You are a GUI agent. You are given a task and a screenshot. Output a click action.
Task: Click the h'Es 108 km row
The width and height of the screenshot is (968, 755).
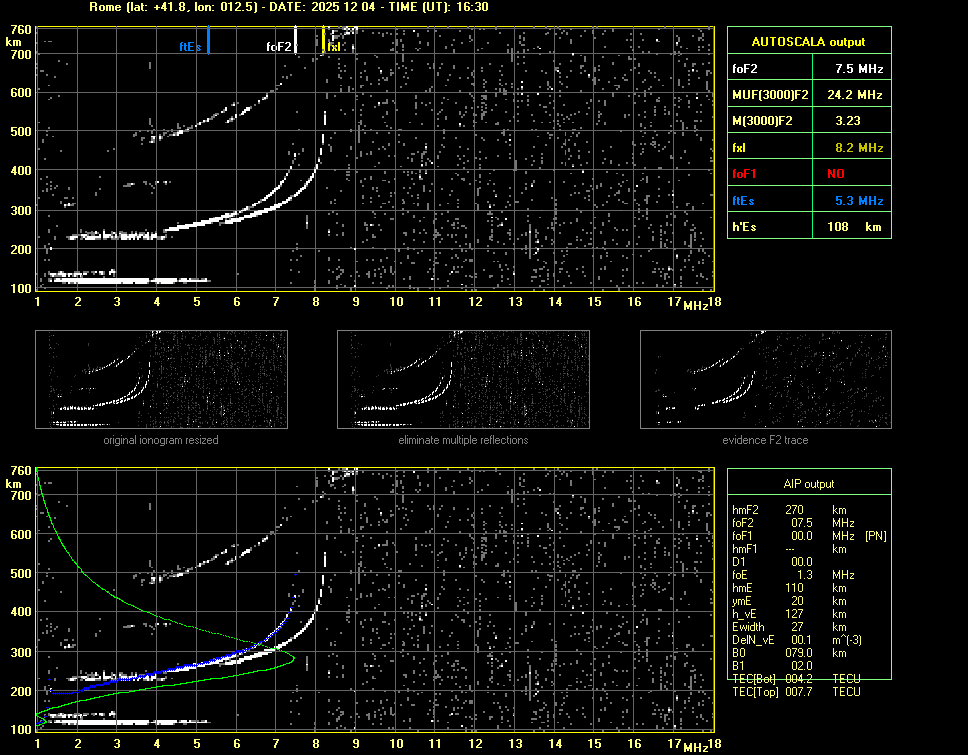click(808, 226)
